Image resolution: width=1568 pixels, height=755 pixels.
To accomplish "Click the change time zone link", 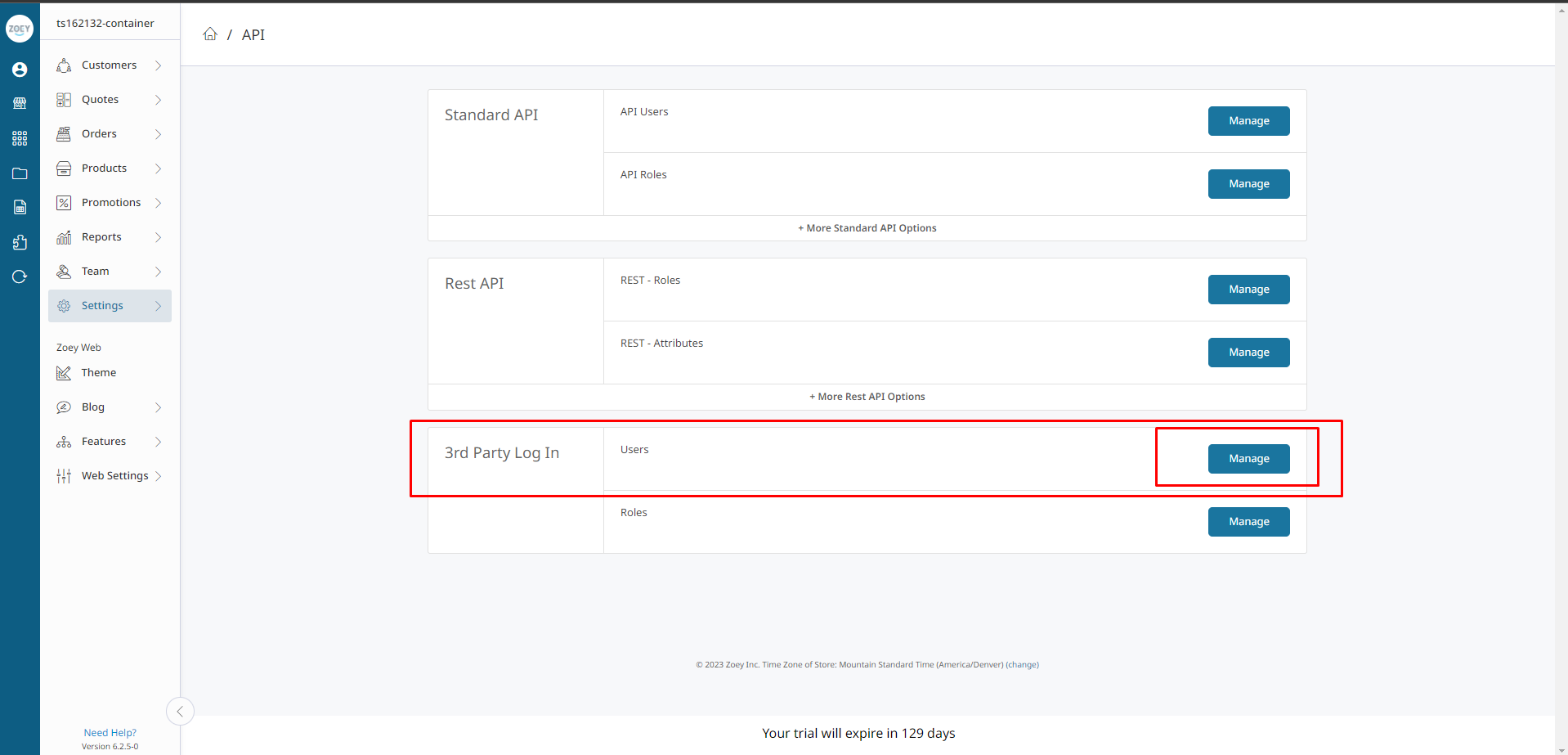I will (x=1022, y=664).
